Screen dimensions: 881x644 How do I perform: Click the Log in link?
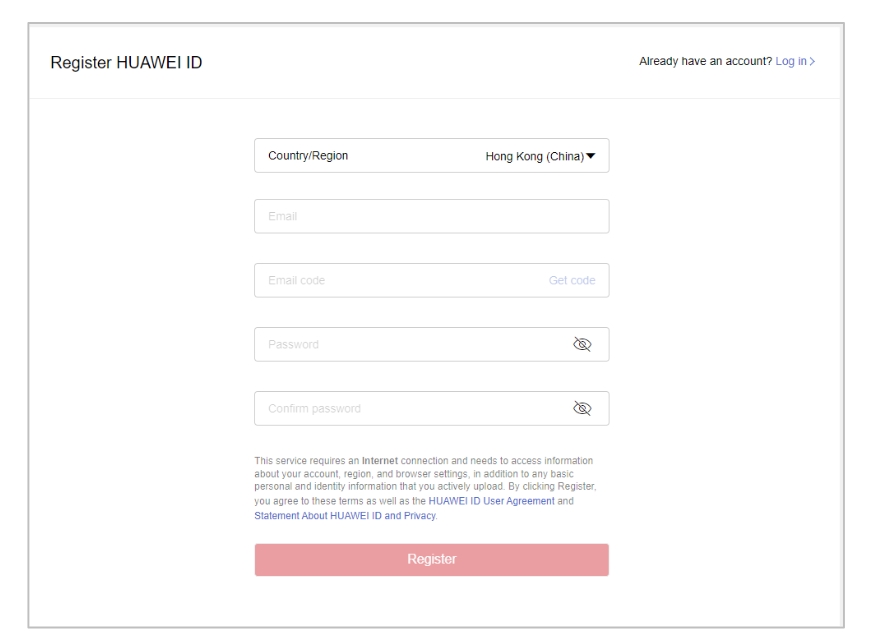tap(791, 61)
